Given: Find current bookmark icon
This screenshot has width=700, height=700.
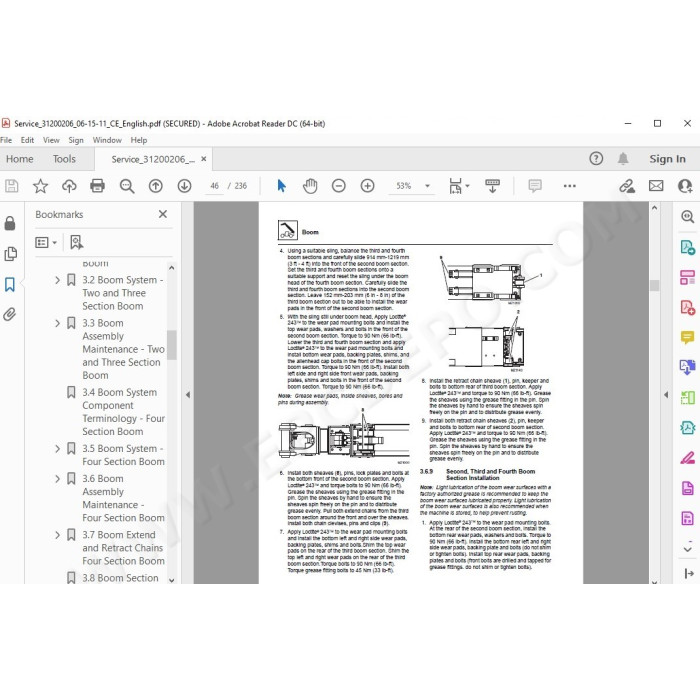Looking at the screenshot, I should 76,242.
